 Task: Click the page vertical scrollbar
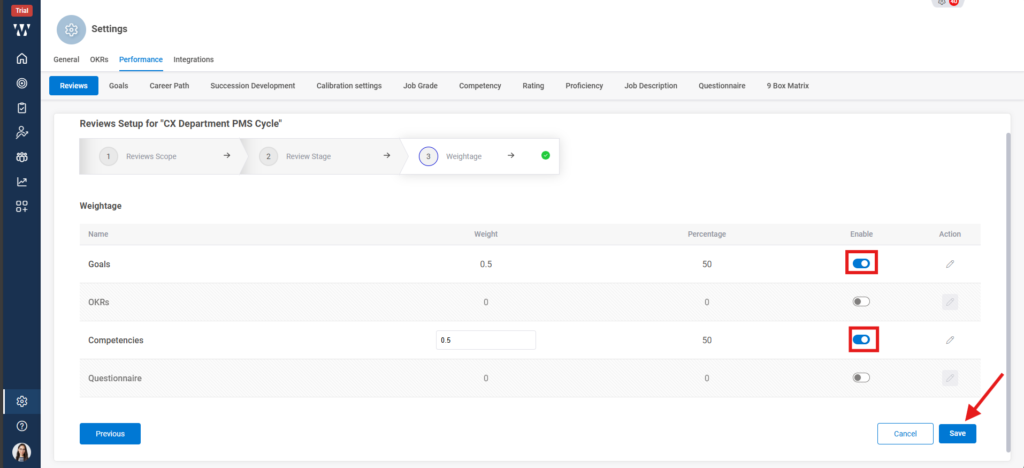(1008, 290)
